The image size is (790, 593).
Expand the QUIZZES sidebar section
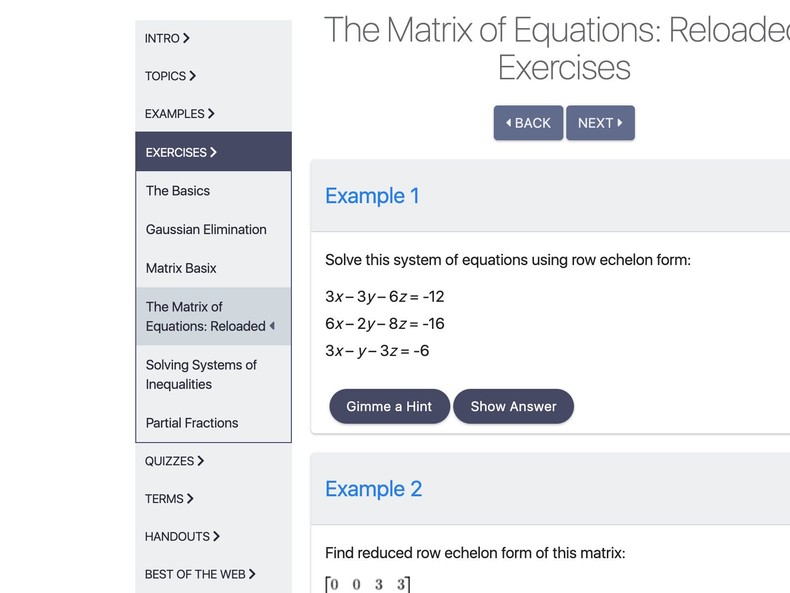pyautogui.click(x=174, y=461)
